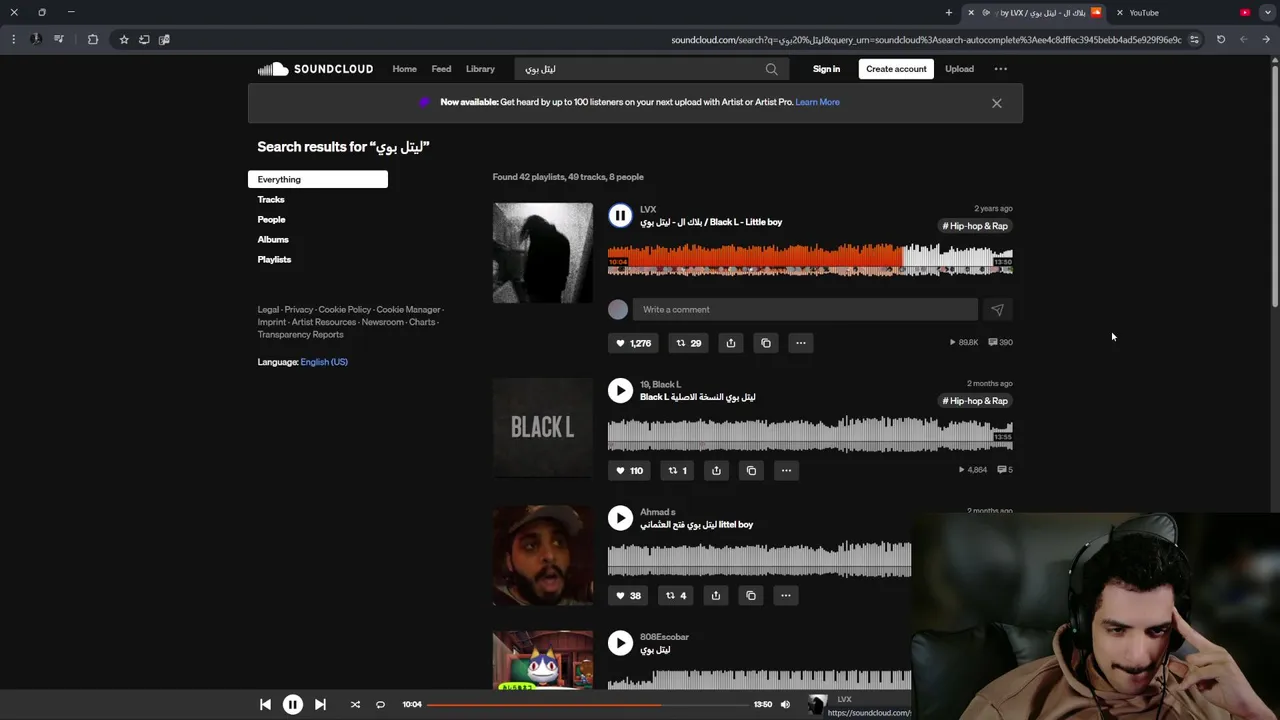Like the LVX track with 1,276 likes
The width and height of the screenshot is (1280, 720).
[632, 343]
